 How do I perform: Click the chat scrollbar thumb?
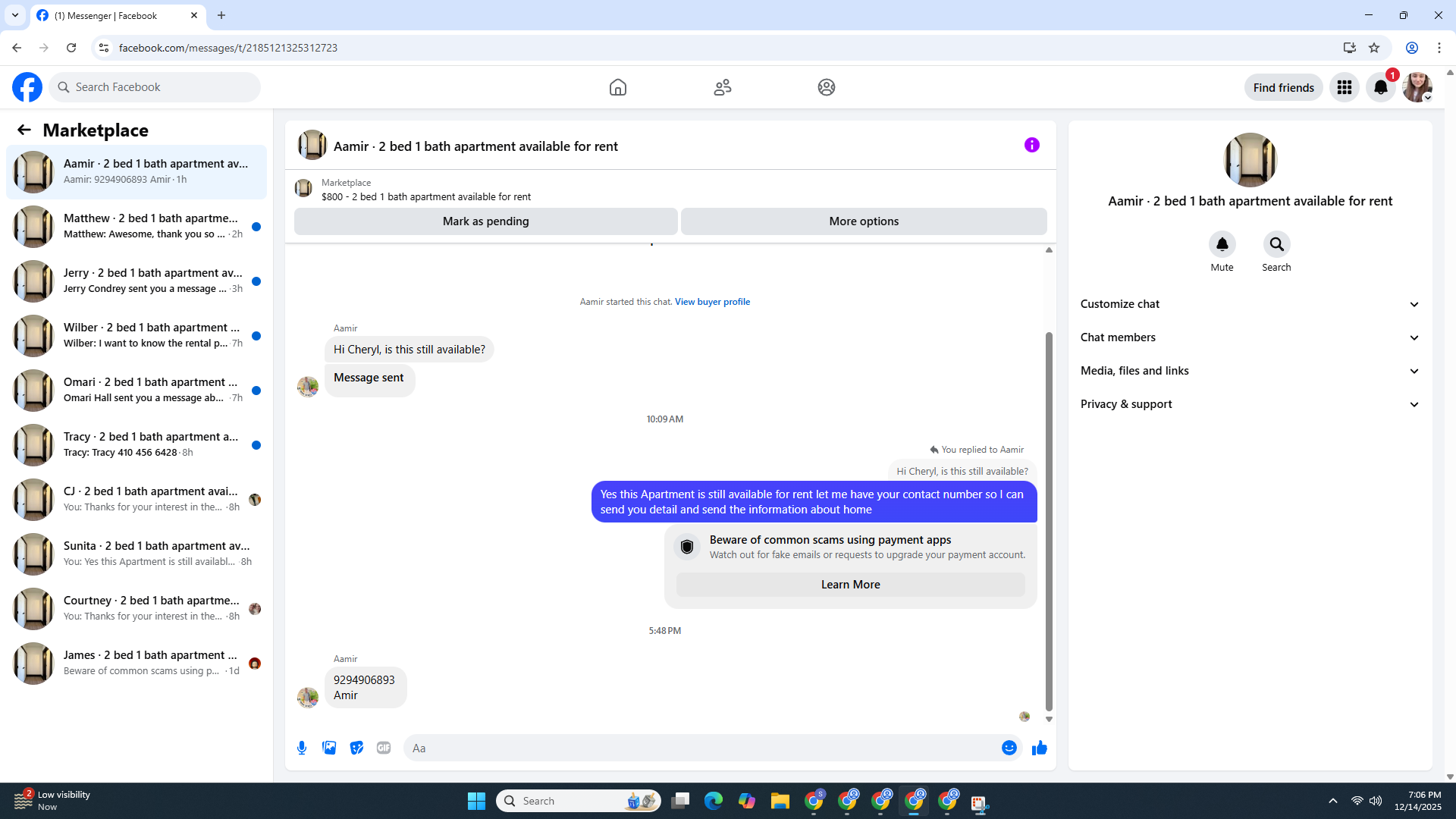coord(1049,520)
